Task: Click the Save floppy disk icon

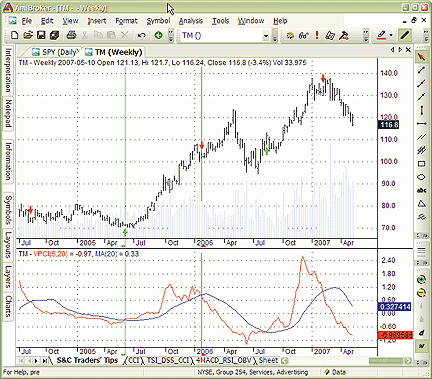Action: click(41, 35)
